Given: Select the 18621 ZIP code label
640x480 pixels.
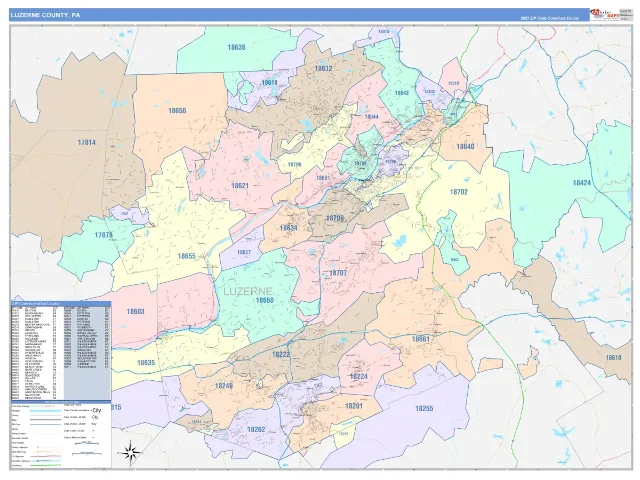Looking at the screenshot, I should click(240, 186).
